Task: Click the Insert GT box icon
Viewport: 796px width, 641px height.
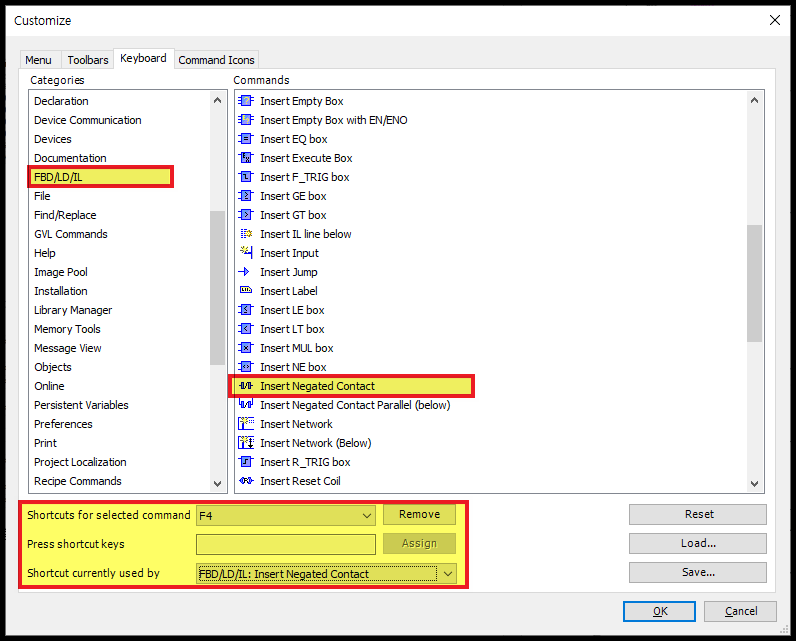Action: click(x=246, y=215)
